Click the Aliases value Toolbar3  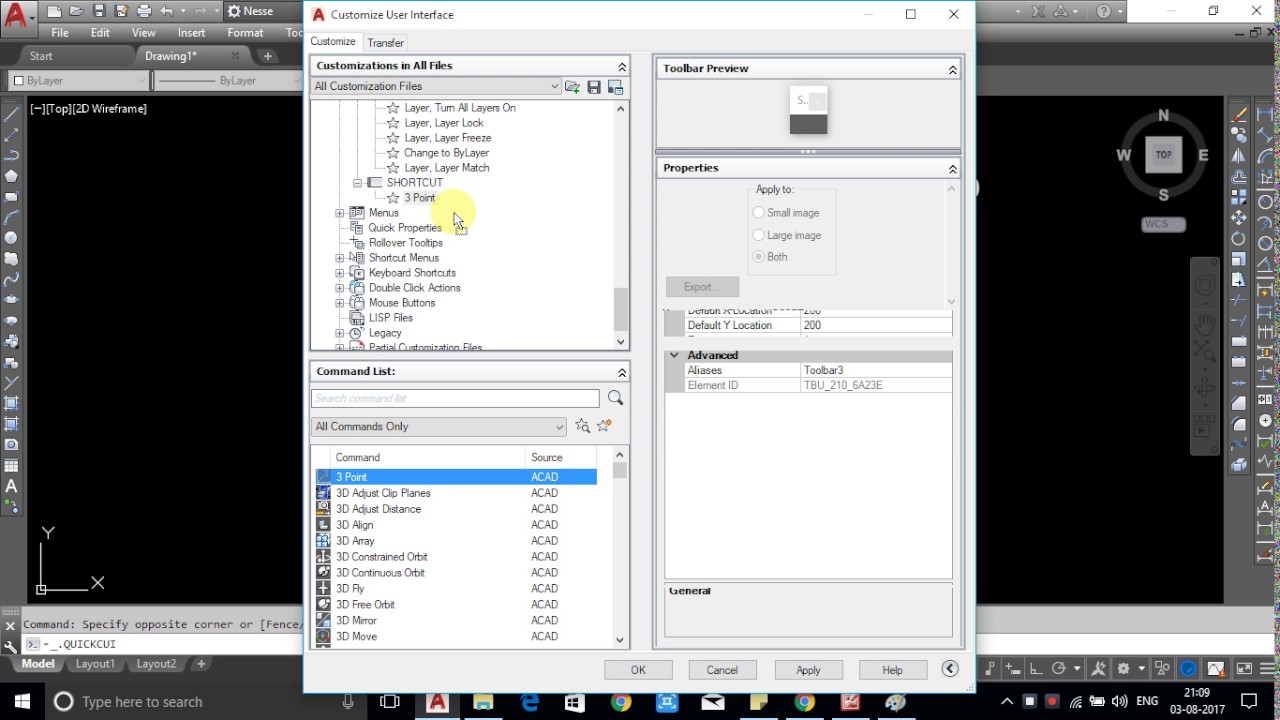click(876, 370)
